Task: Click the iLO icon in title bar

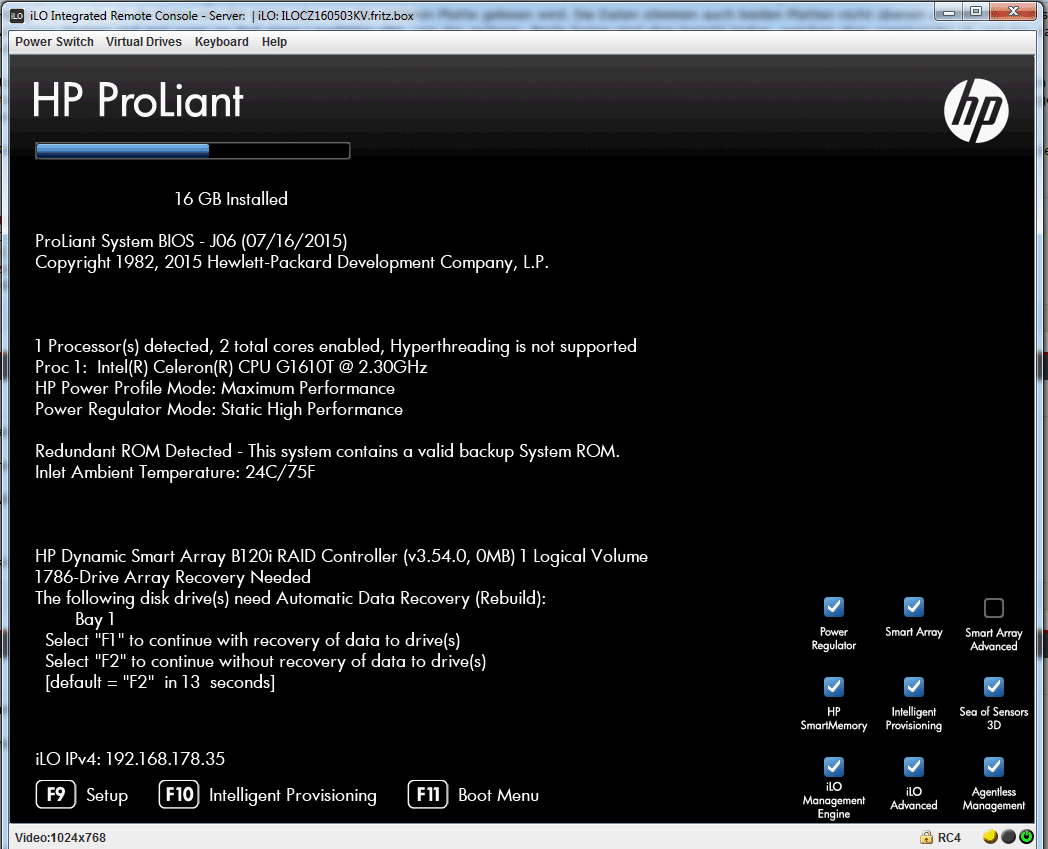Action: (x=17, y=15)
